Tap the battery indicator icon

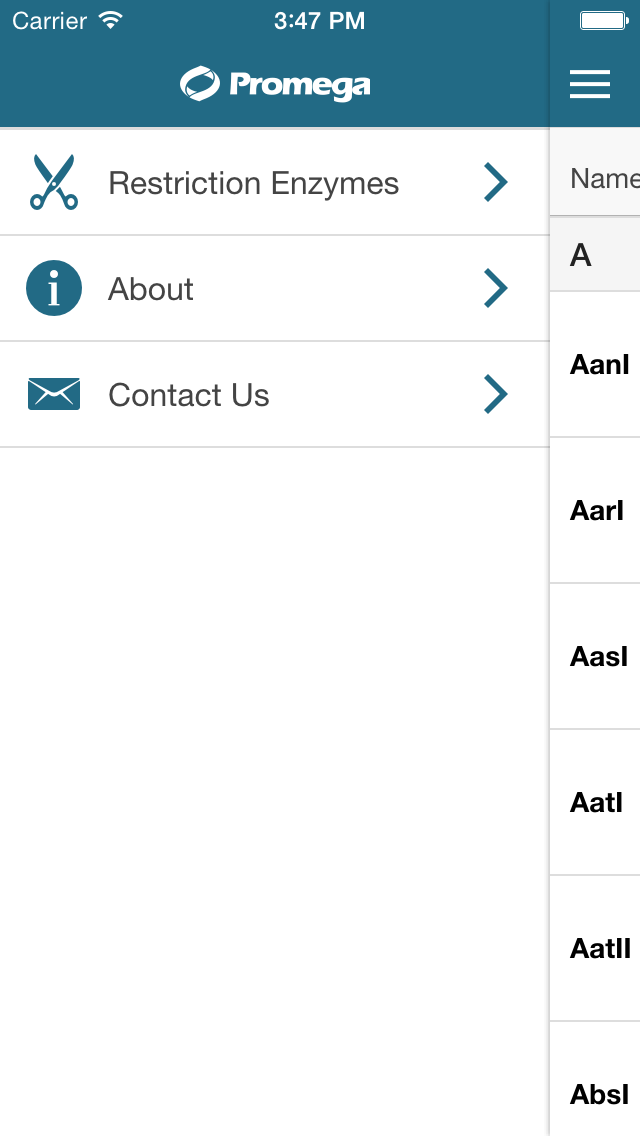(604, 20)
